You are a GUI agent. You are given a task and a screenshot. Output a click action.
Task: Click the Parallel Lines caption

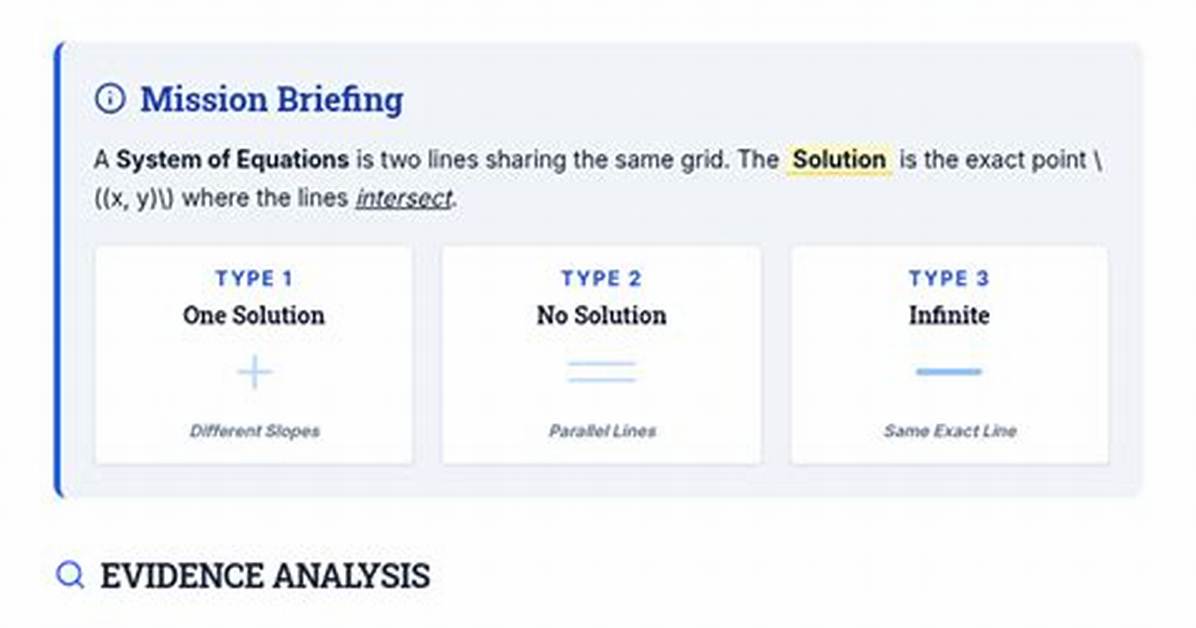point(602,431)
